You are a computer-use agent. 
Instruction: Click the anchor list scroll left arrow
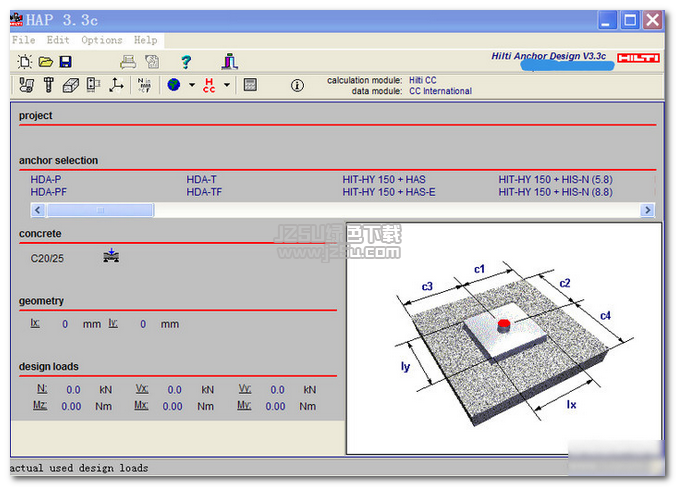click(38, 210)
